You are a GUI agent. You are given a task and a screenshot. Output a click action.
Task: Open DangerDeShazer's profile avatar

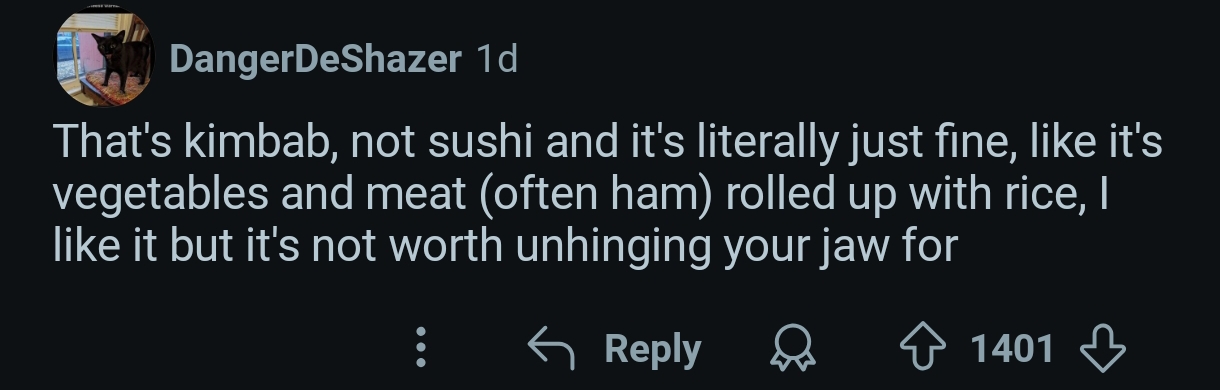point(103,59)
